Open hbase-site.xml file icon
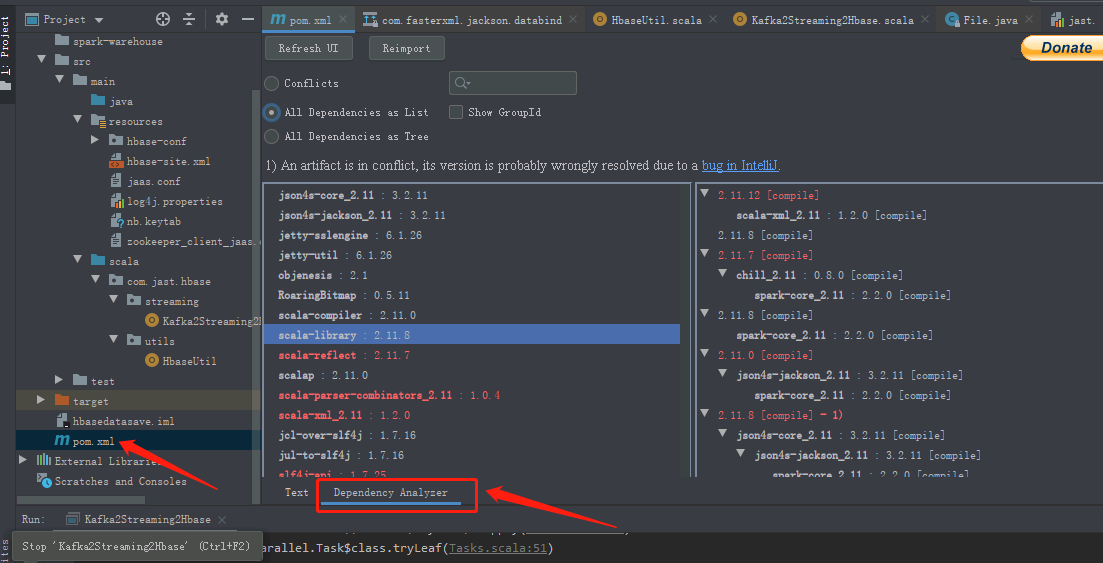 117,161
